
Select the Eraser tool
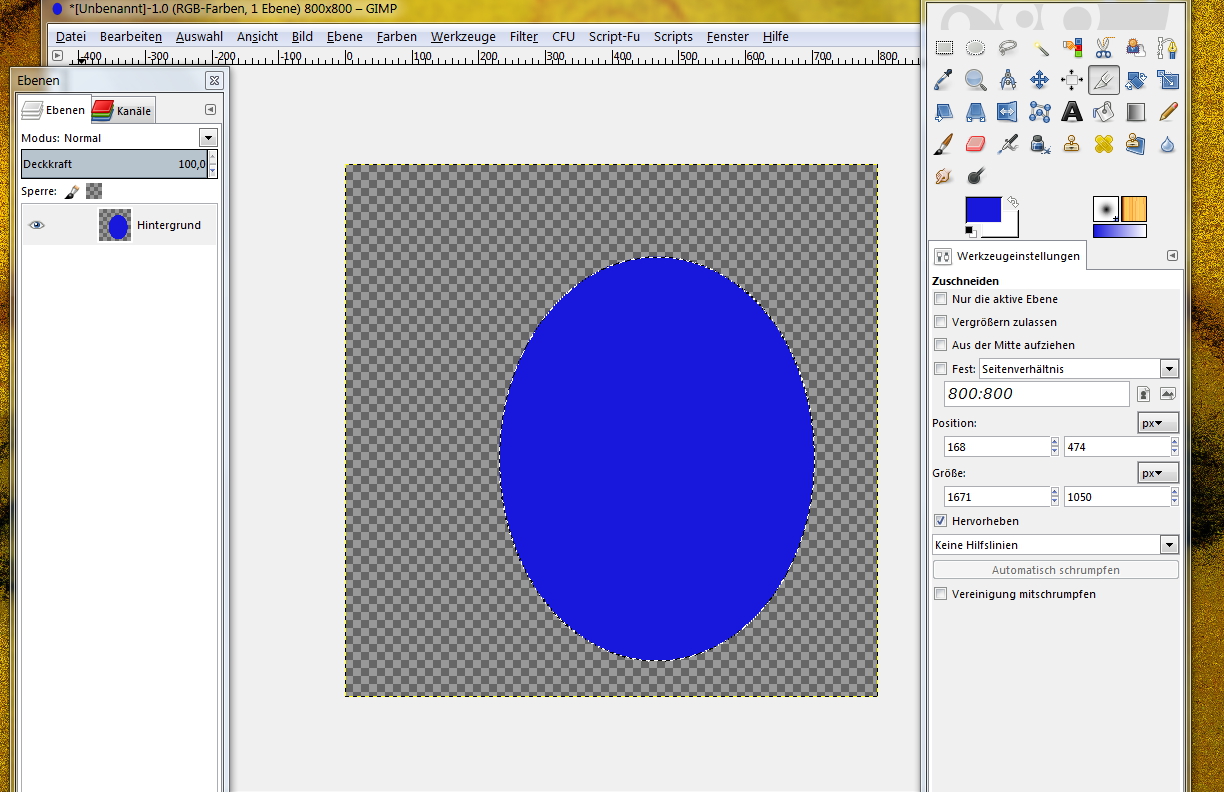pos(976,144)
